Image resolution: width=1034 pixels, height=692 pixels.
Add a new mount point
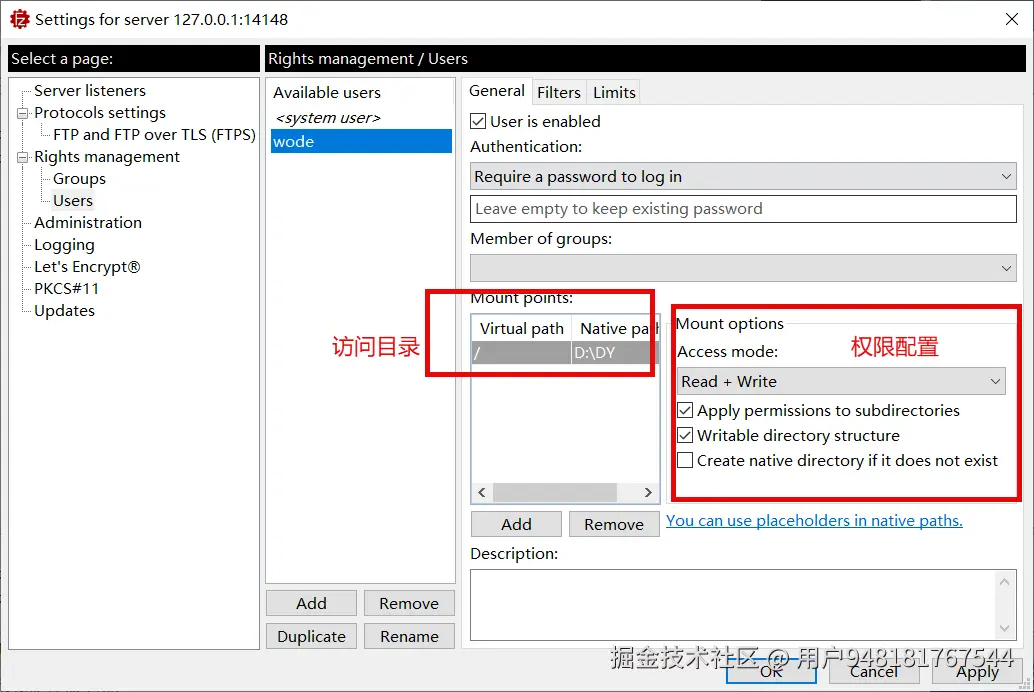pyautogui.click(x=516, y=524)
